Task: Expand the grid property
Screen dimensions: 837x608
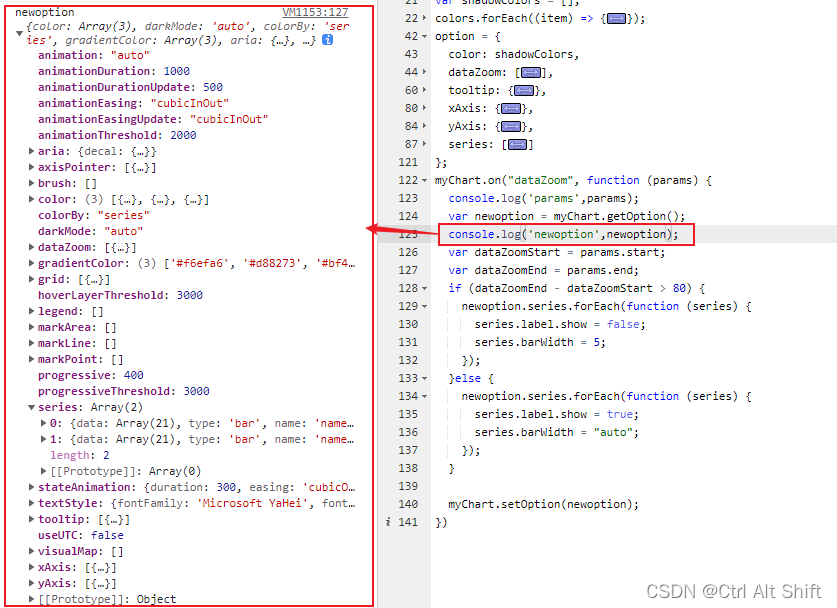Action: pos(31,279)
